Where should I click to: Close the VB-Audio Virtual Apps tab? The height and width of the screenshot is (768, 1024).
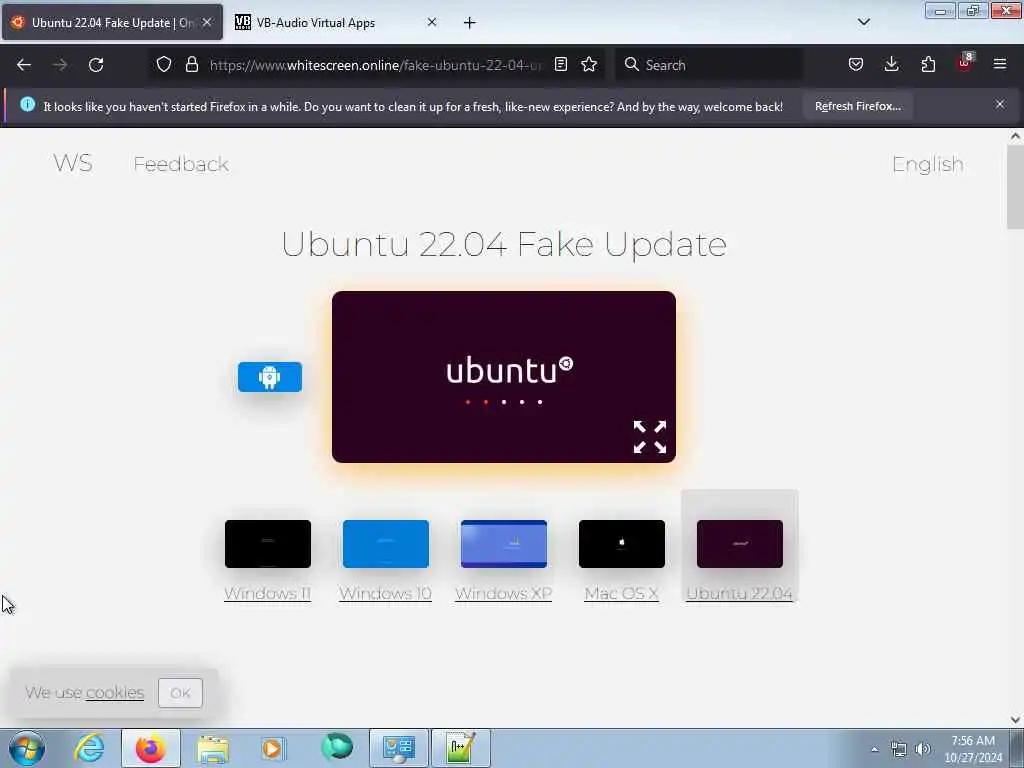pos(432,22)
